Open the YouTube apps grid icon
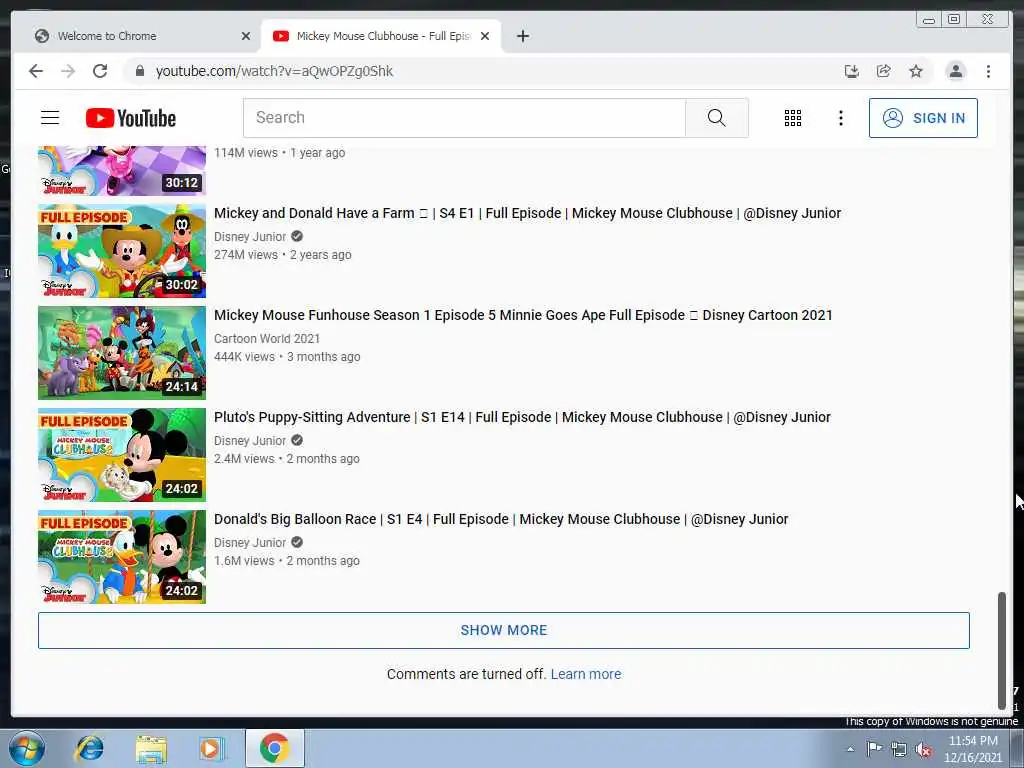This screenshot has height=768, width=1024. pyautogui.click(x=793, y=118)
